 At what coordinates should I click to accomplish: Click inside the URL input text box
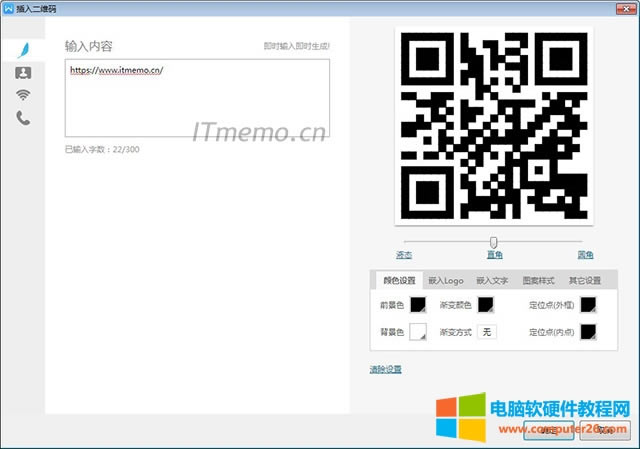coord(197,98)
